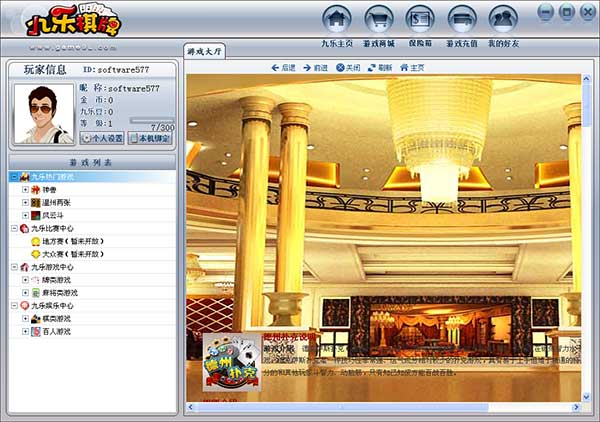600x422 pixels.
Task: Click the player avatar picture
Action: (43, 113)
